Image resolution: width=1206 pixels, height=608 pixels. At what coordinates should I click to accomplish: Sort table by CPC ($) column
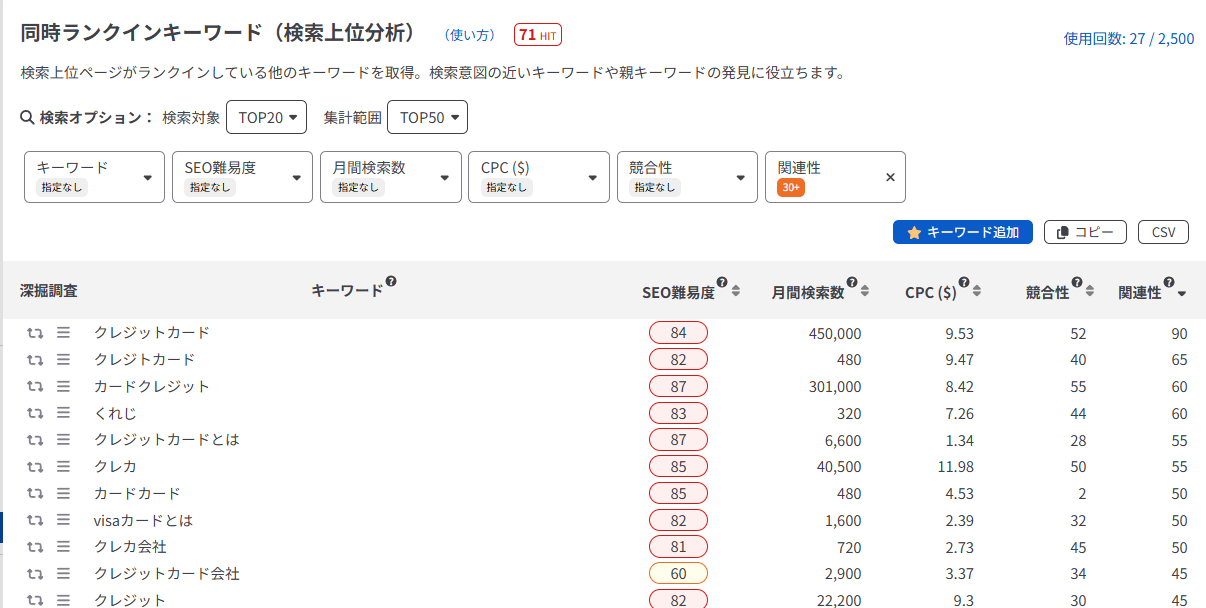point(977,292)
